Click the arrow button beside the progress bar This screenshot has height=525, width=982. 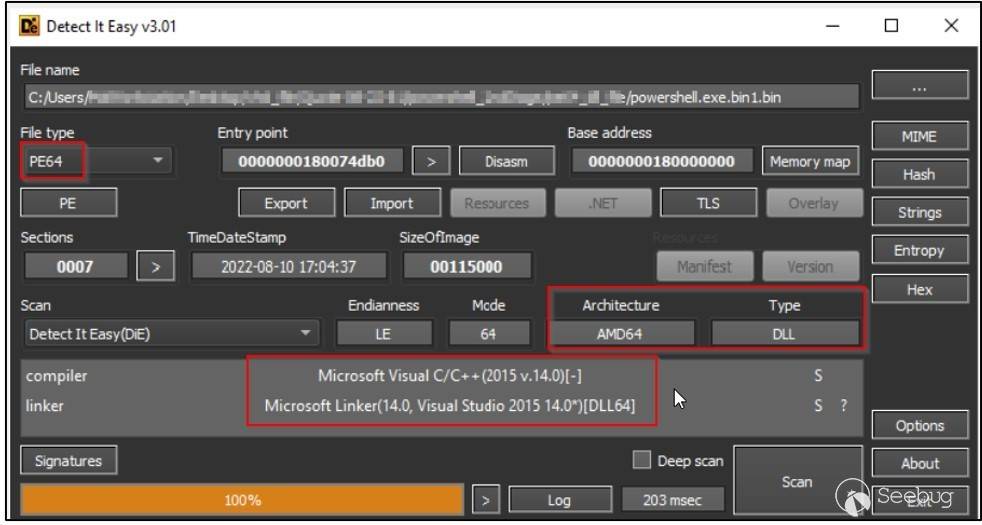485,500
